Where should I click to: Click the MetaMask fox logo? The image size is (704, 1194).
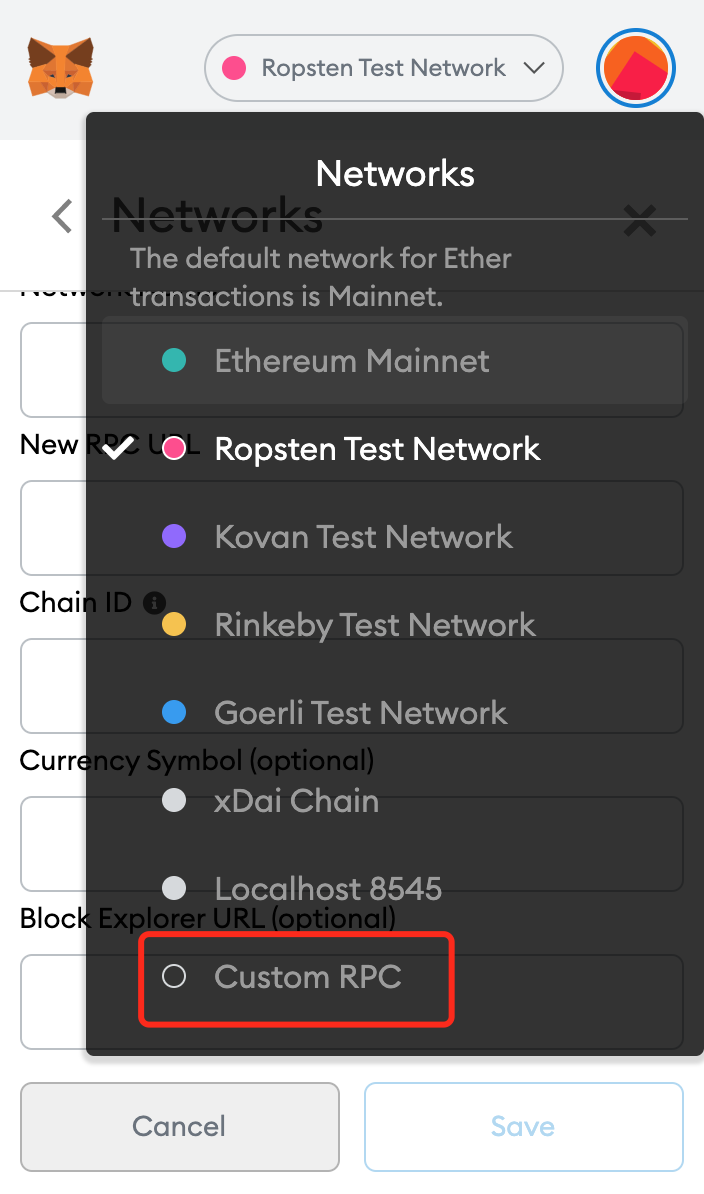tap(61, 68)
